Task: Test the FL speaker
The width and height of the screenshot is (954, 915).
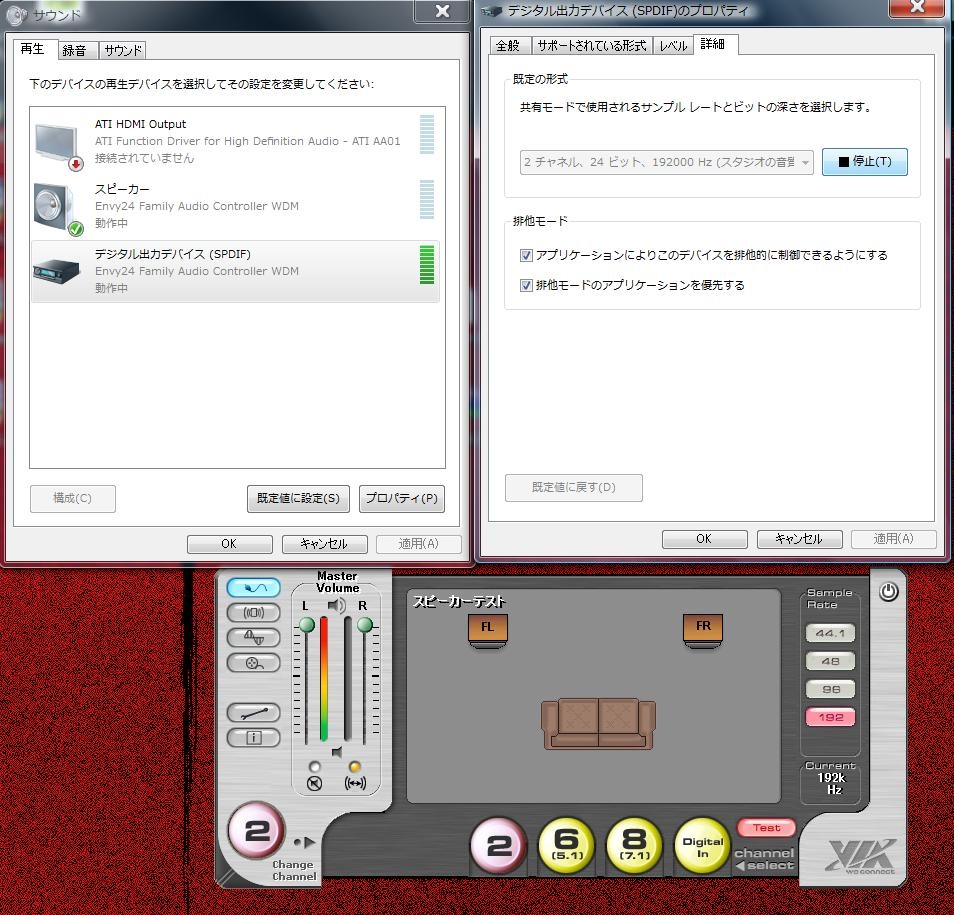Action: 487,629
